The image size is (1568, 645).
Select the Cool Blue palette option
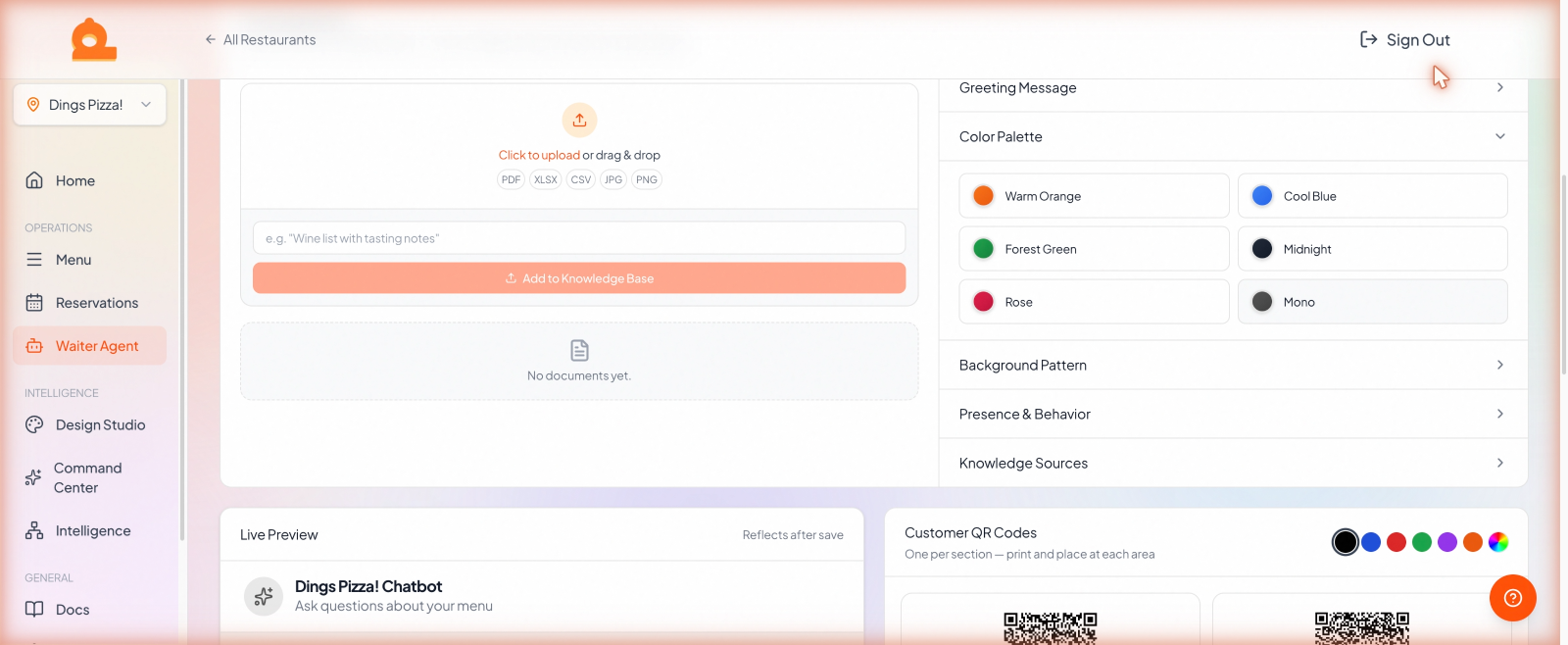(x=1372, y=196)
